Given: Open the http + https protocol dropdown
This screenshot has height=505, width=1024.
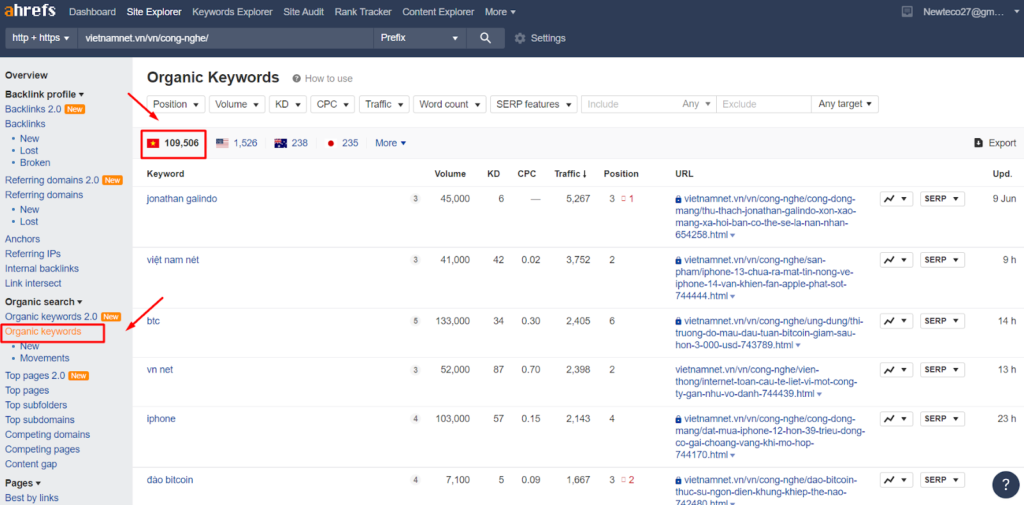Looking at the screenshot, I should click(x=41, y=38).
